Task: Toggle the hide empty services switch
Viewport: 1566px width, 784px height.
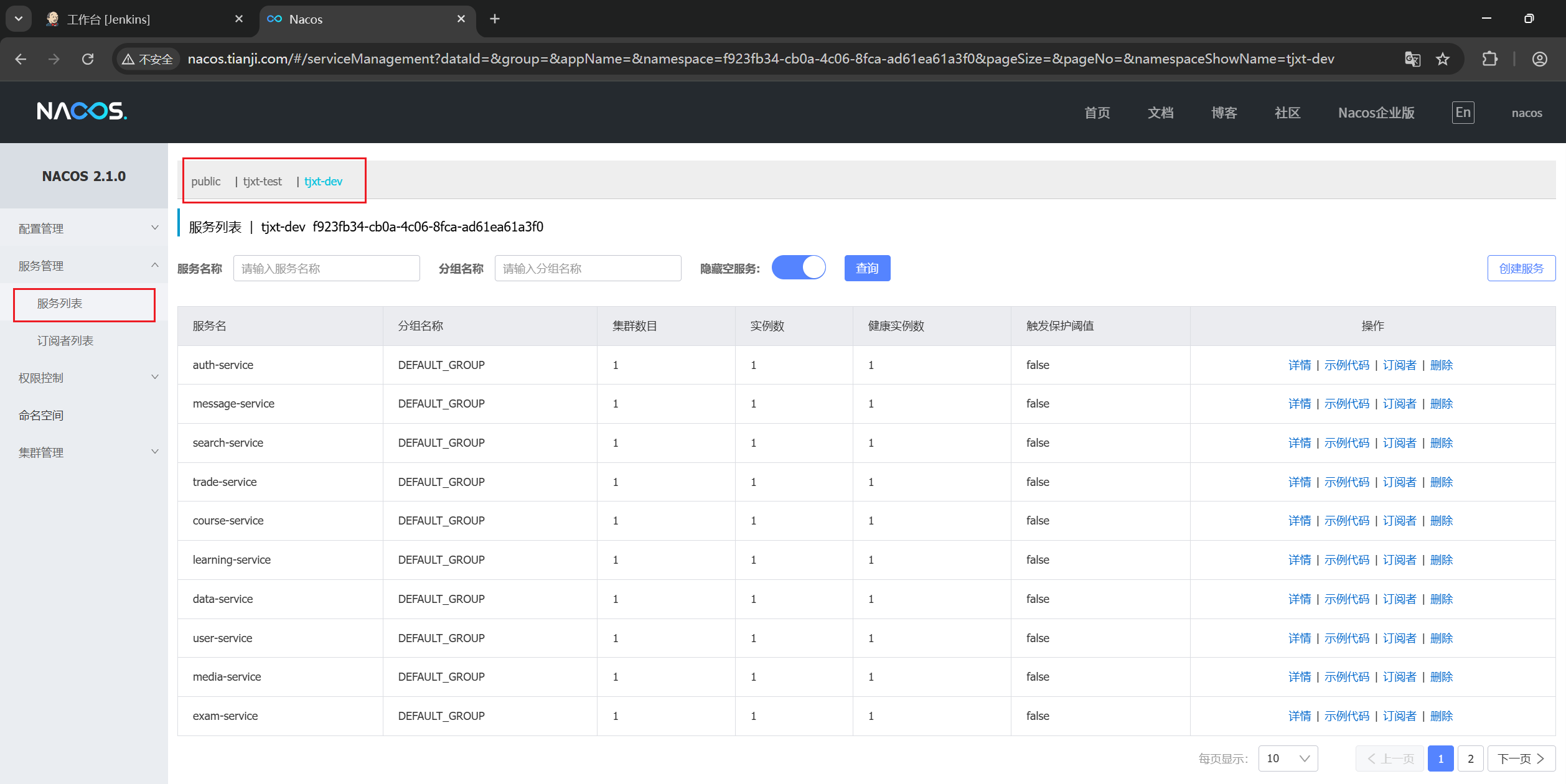Action: (x=799, y=268)
